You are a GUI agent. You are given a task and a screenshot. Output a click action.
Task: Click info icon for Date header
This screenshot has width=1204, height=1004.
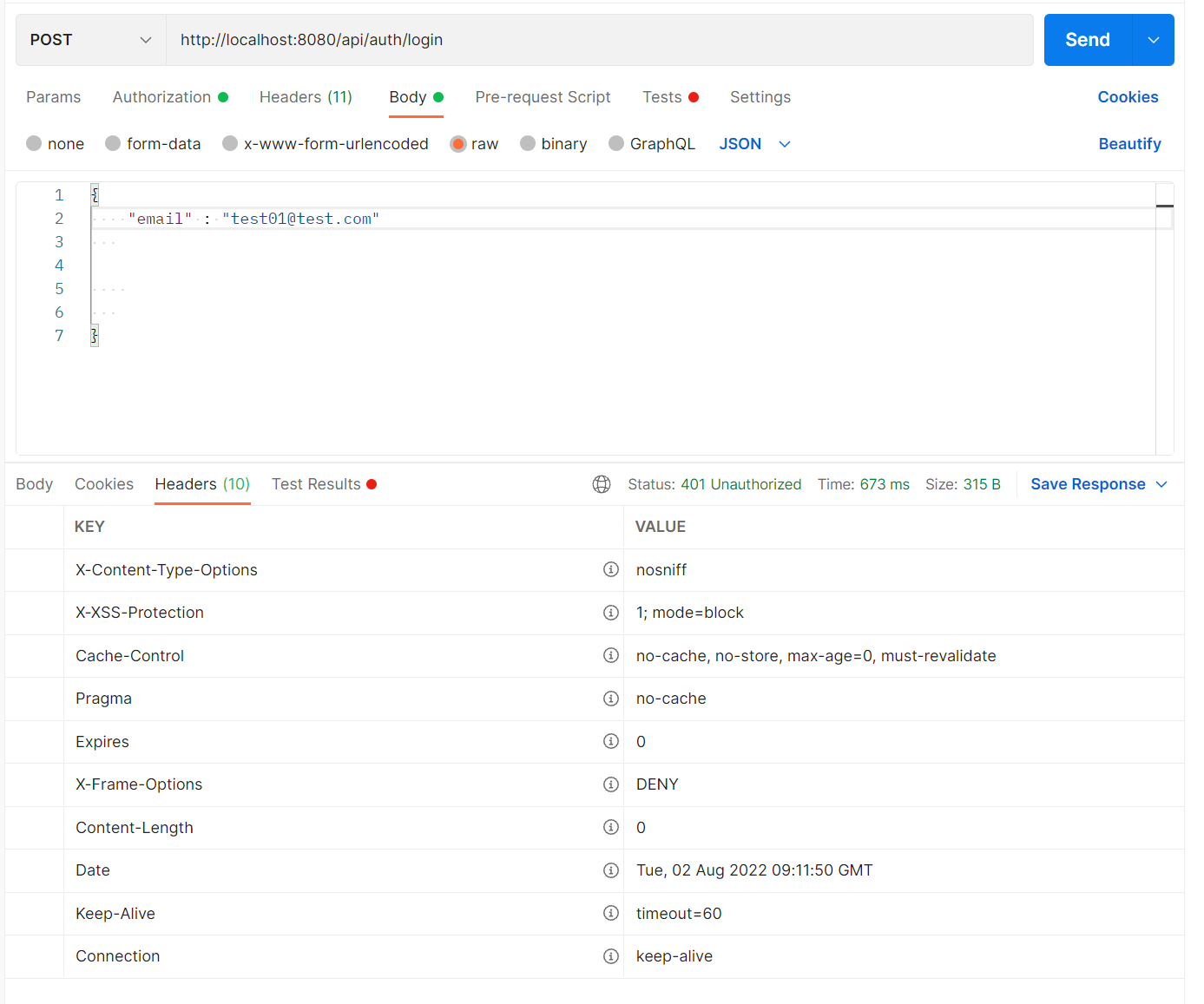pos(611,870)
